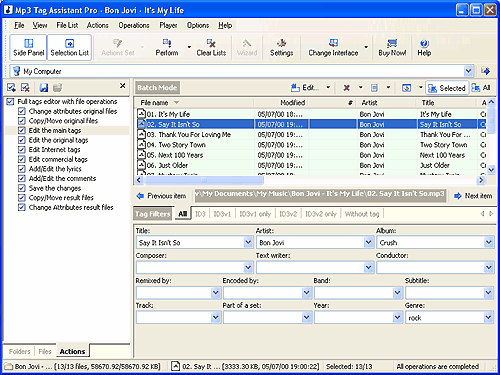500x375 pixels.
Task: Toggle Full tags editor with file operations checkbox
Action: coord(10,101)
